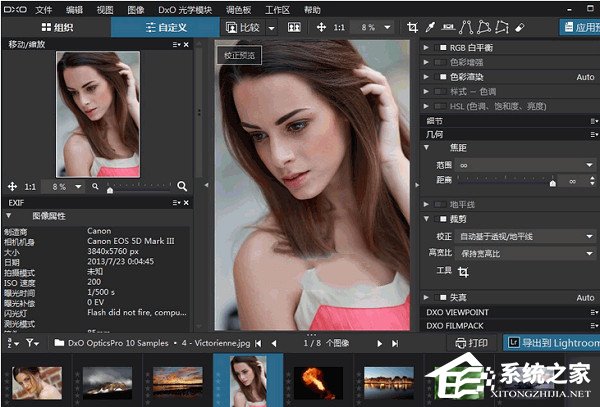600x407 pixels.
Task: Click the 导出到 Lightroom button
Action: click(552, 343)
